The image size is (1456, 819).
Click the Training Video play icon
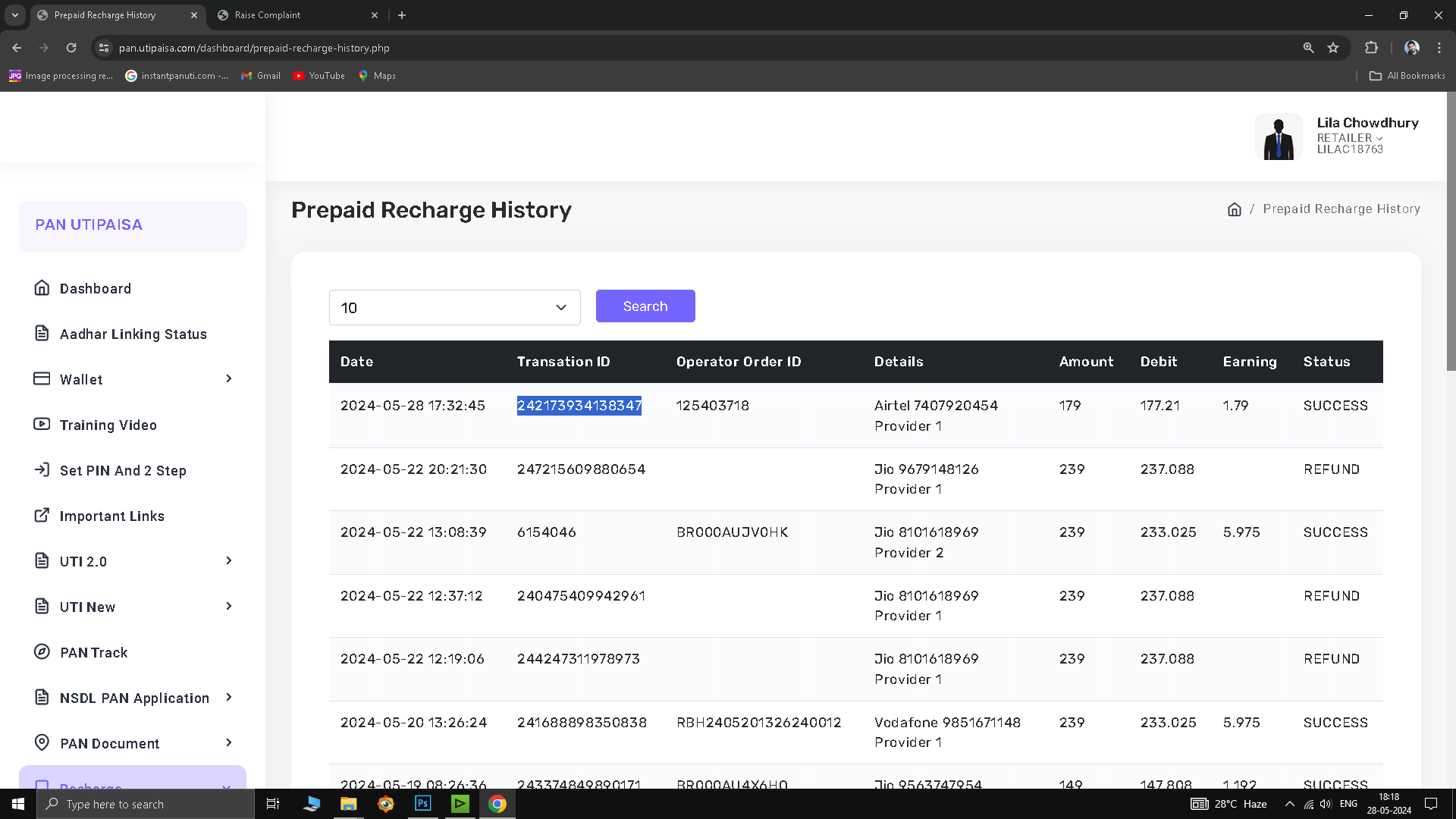[x=42, y=425]
